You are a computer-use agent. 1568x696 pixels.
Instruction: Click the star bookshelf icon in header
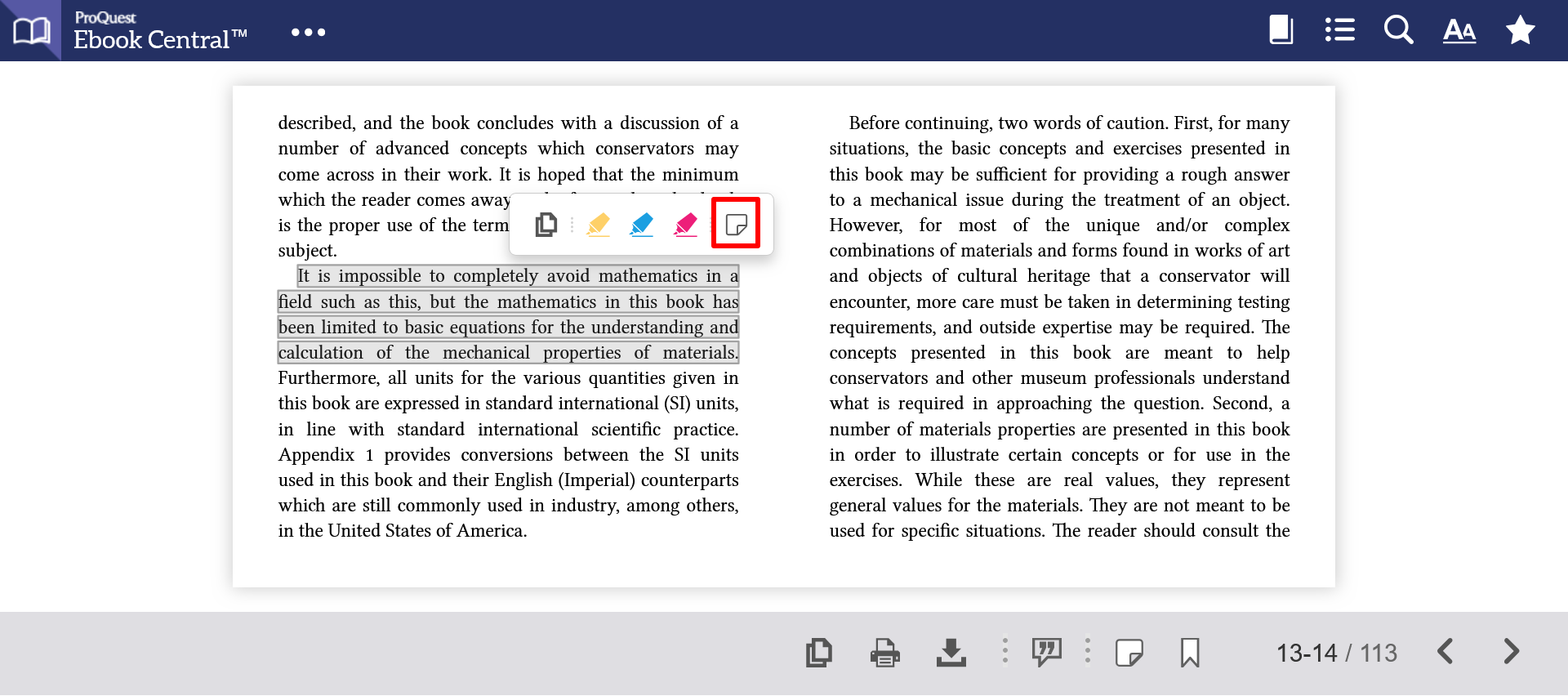click(1521, 30)
